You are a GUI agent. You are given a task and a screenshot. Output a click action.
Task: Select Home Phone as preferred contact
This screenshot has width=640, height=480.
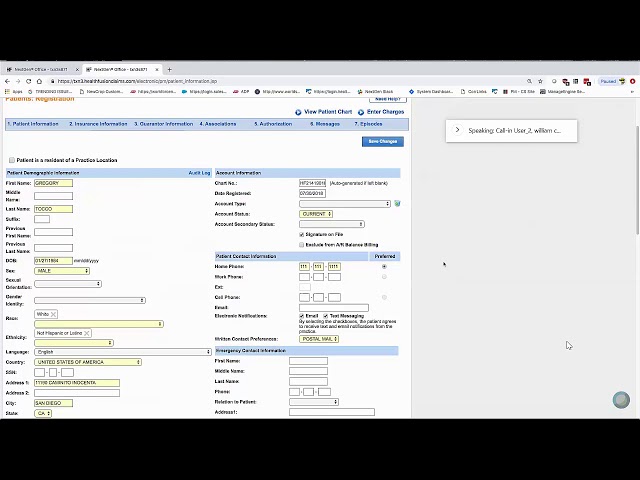click(384, 267)
